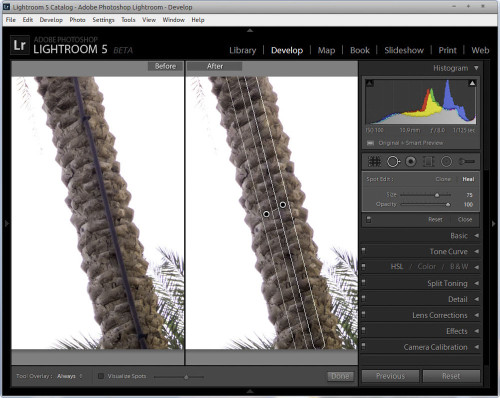Hide the top module picker arrow
The height and width of the screenshot is (398, 500).
coord(250,31)
